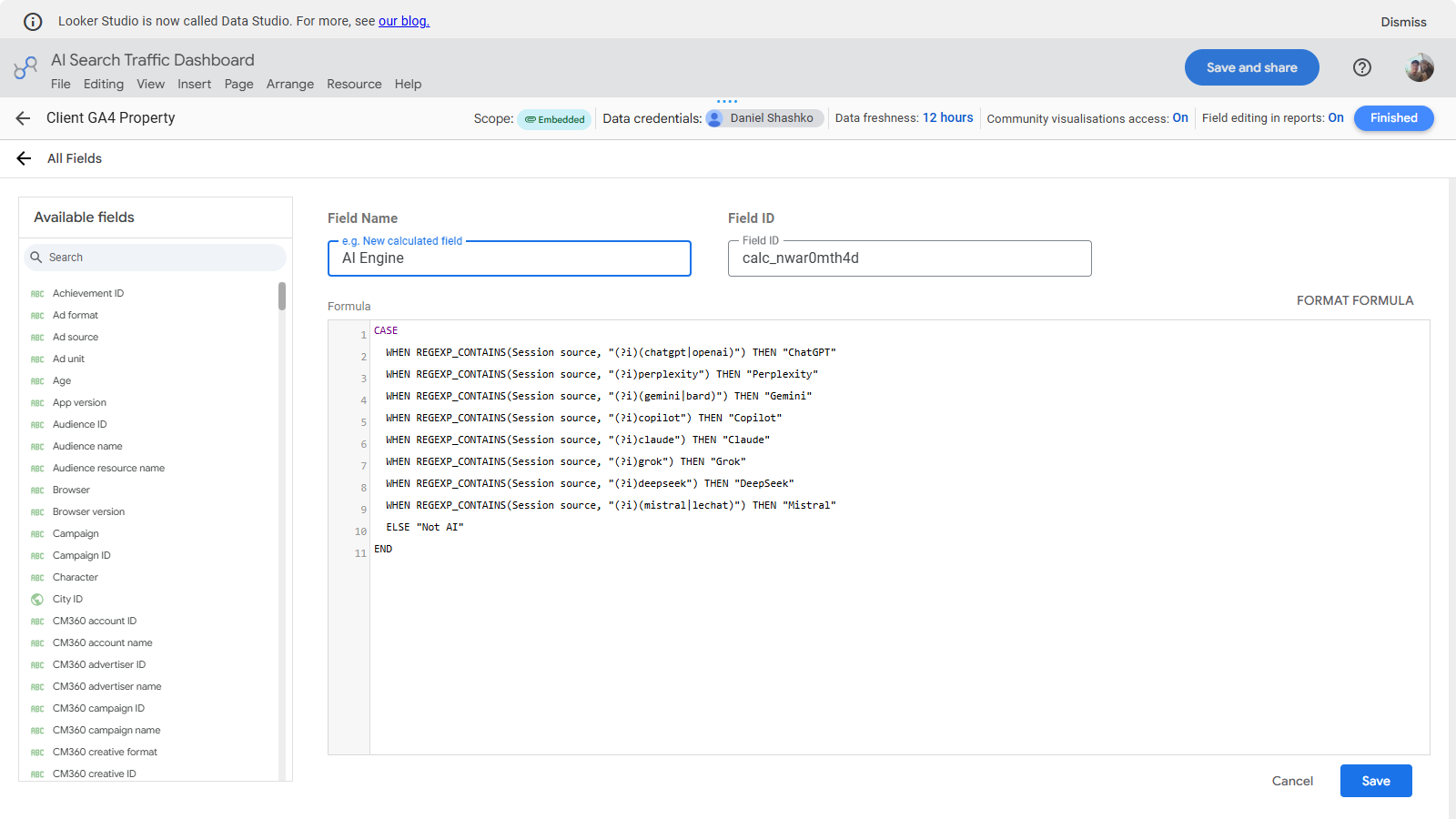Image resolution: width=1456 pixels, height=819 pixels.
Task: Select the Audience resource name field
Action: pyautogui.click(x=108, y=469)
